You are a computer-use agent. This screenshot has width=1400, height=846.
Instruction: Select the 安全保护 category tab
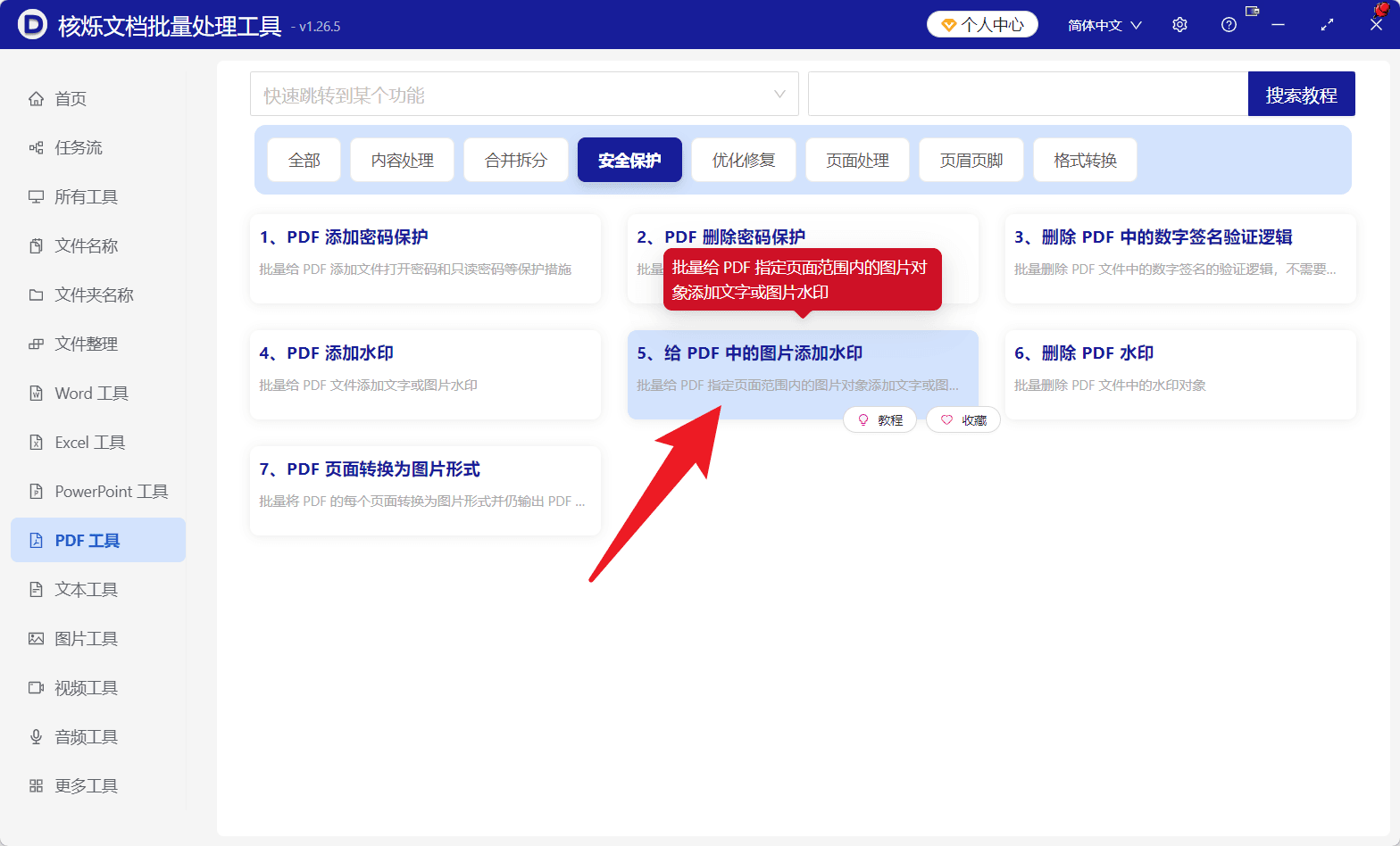[x=629, y=160]
